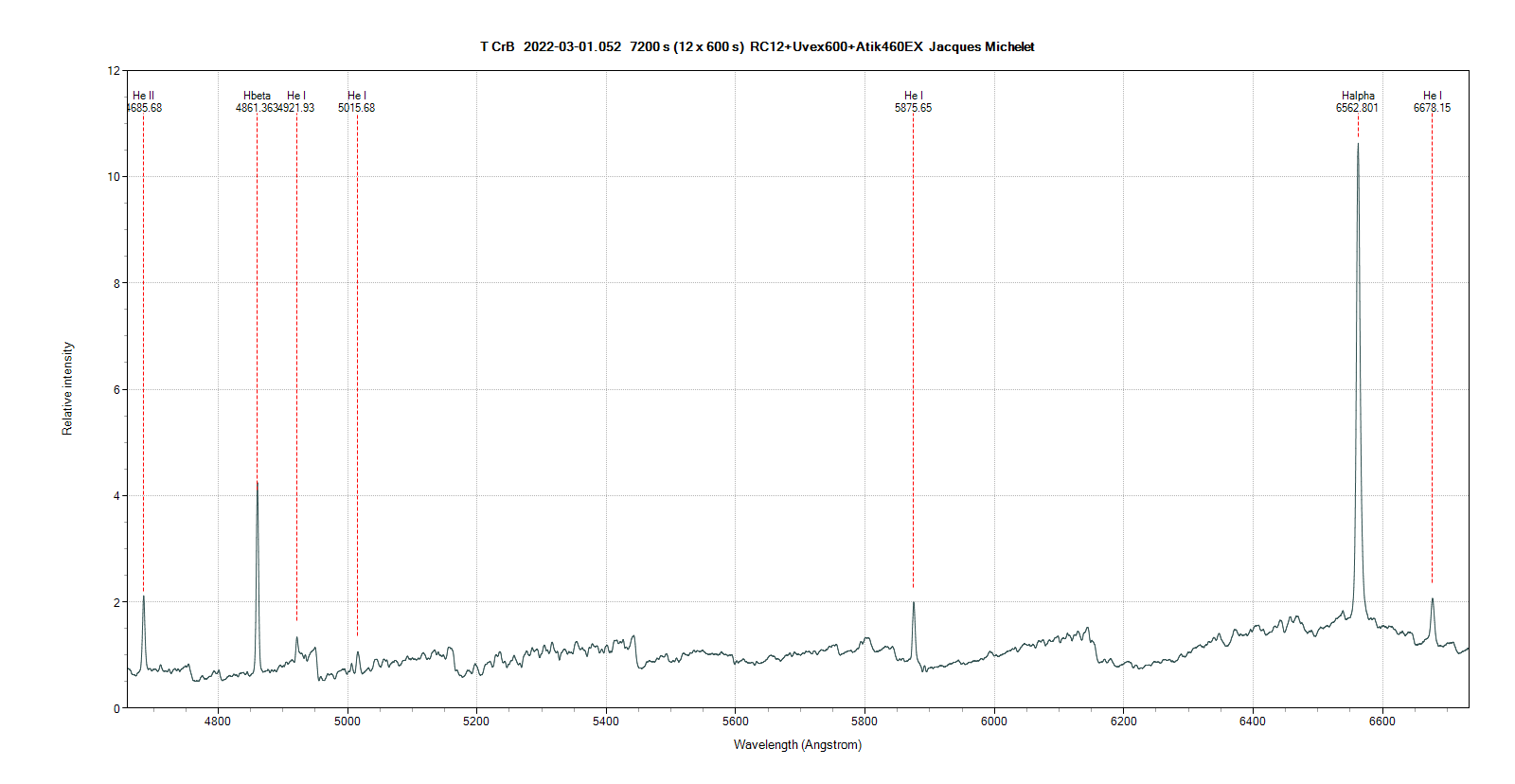Click the Wavelength (Angstrom) axis title
Screen dimensions: 1515x784
797,745
